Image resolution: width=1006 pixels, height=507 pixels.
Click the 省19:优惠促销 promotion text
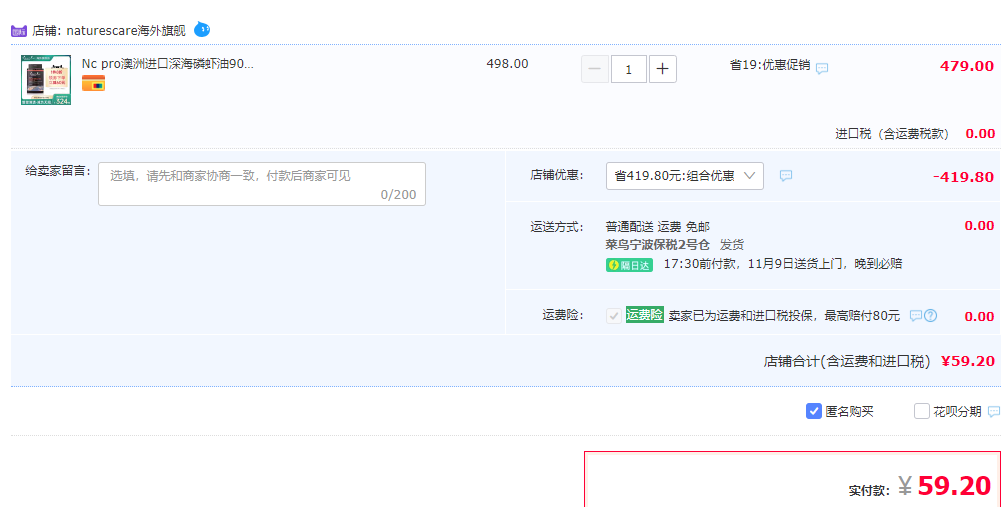770,65
